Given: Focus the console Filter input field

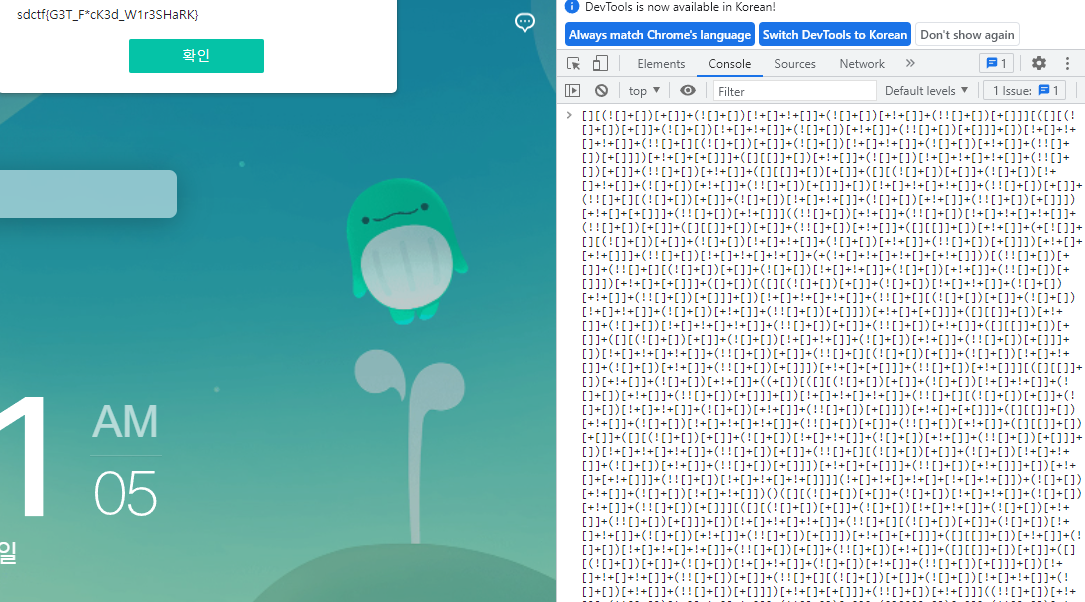Looking at the screenshot, I should (794, 91).
